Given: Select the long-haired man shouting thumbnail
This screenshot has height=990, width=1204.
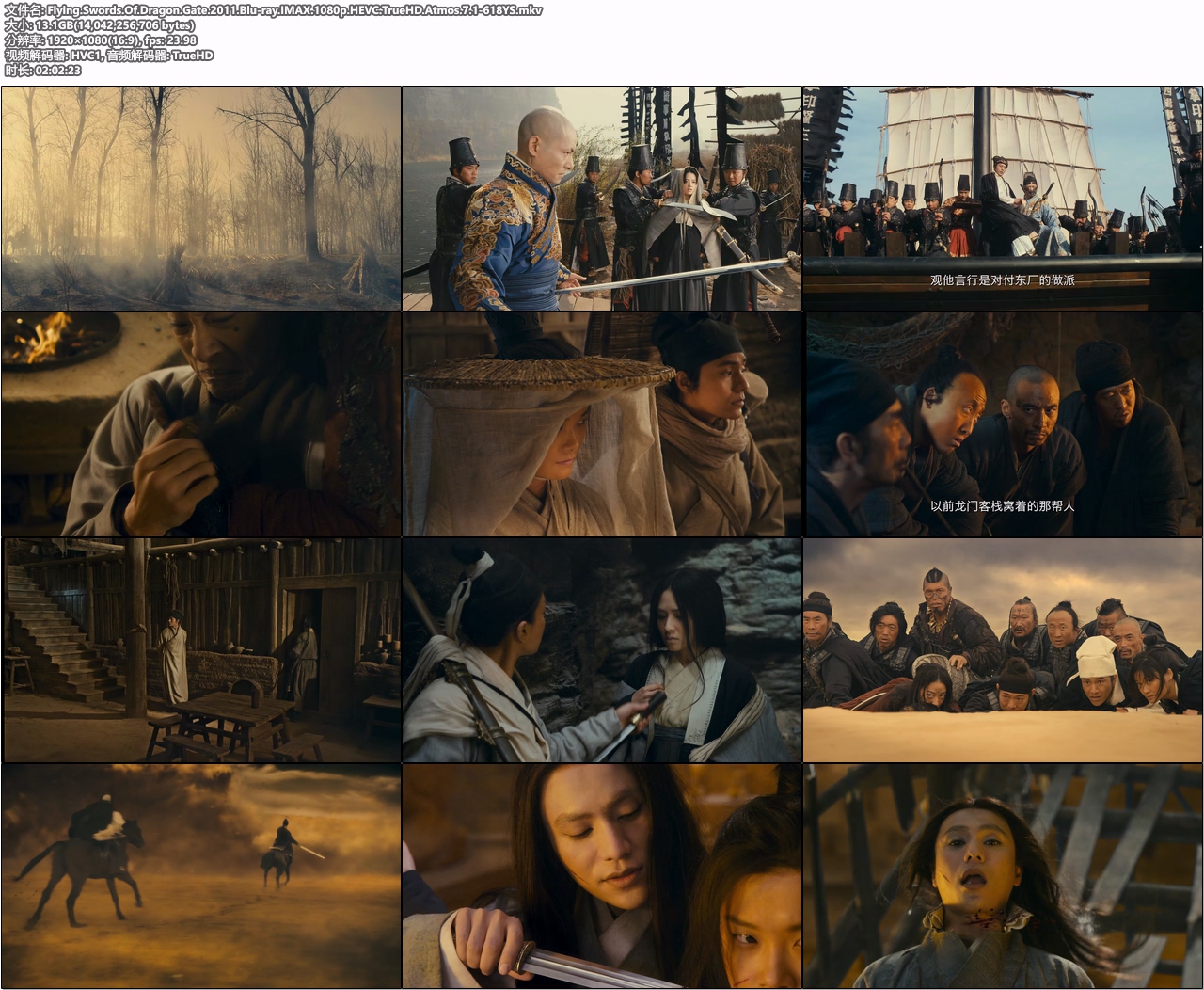Looking at the screenshot, I should pyautogui.click(x=1003, y=876).
